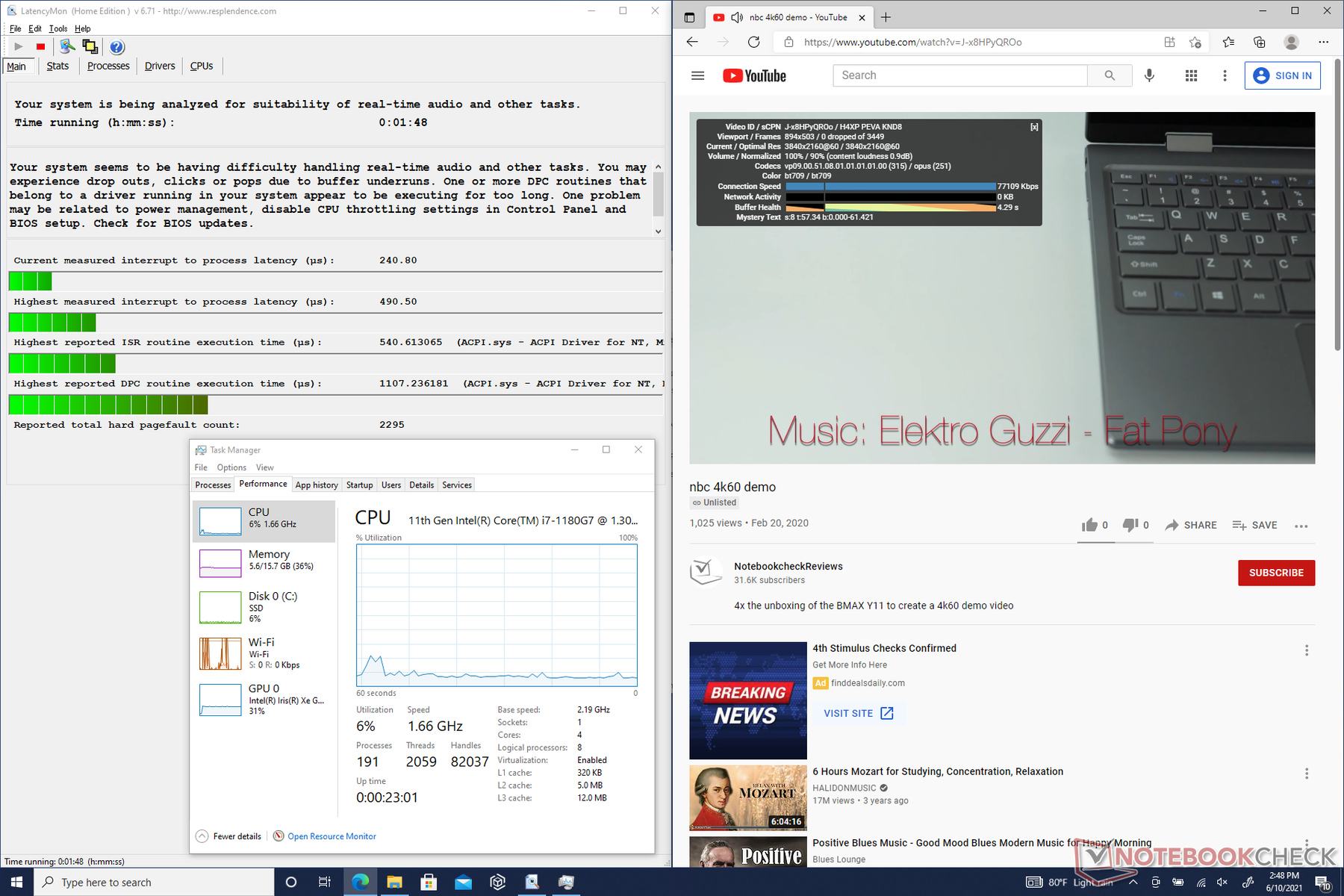Switch to the LatencyMon CPUs tab
Screen dimensions: 1344x896
[202, 66]
